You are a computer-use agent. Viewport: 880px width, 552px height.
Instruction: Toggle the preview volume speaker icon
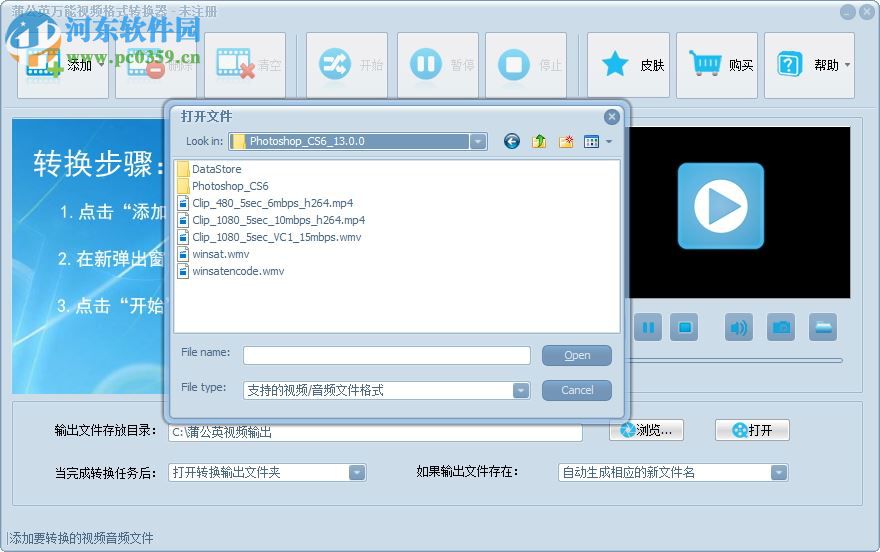coord(739,328)
